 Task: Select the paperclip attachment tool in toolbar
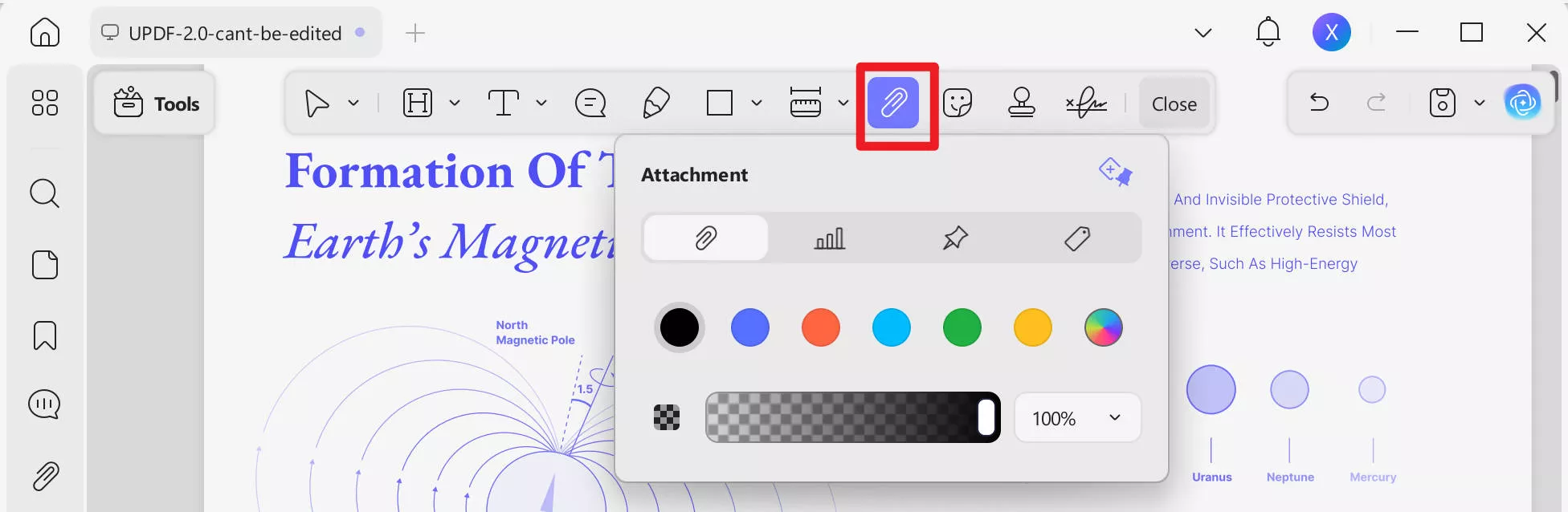click(893, 103)
